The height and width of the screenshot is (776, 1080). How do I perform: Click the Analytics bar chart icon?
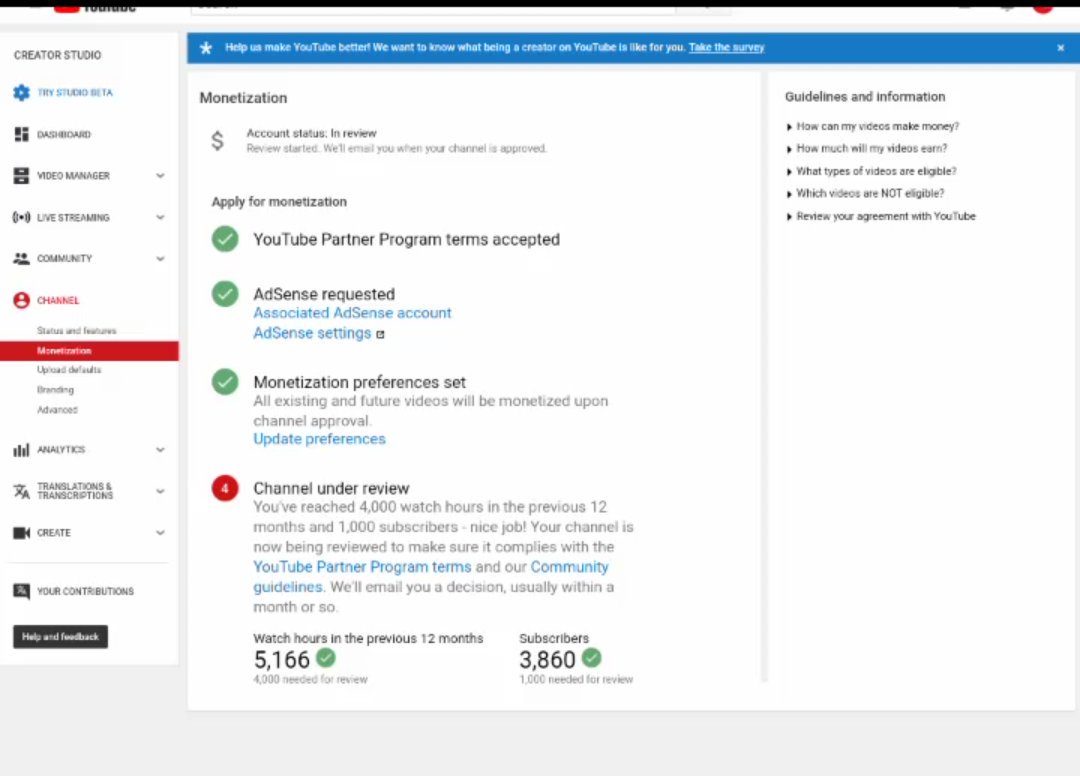click(x=21, y=450)
